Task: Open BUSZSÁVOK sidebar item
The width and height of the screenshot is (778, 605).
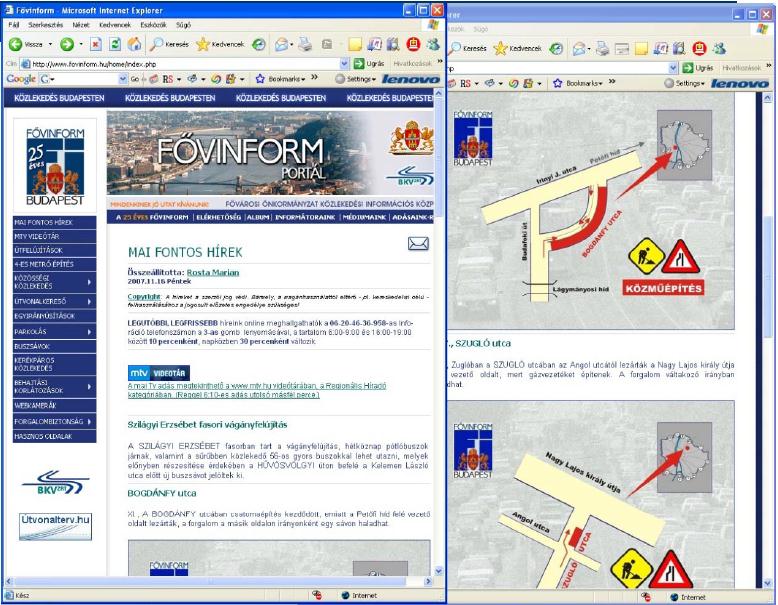Action: [55, 346]
